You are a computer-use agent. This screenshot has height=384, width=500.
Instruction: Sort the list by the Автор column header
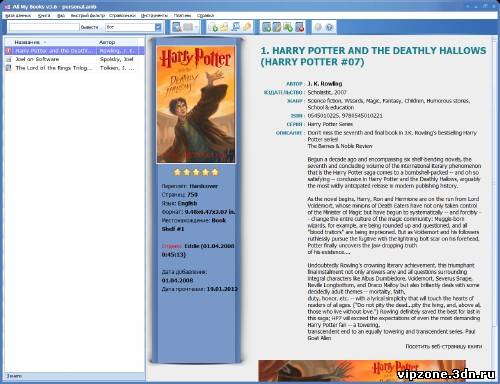point(117,42)
